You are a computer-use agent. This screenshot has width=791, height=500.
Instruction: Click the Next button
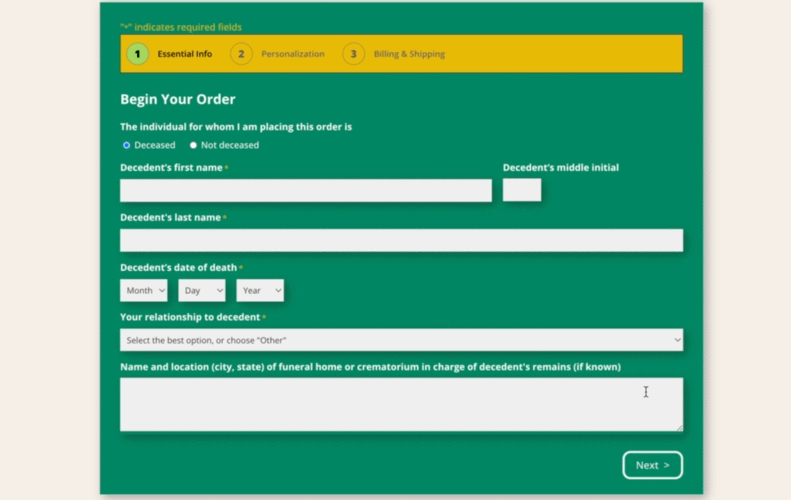point(652,465)
